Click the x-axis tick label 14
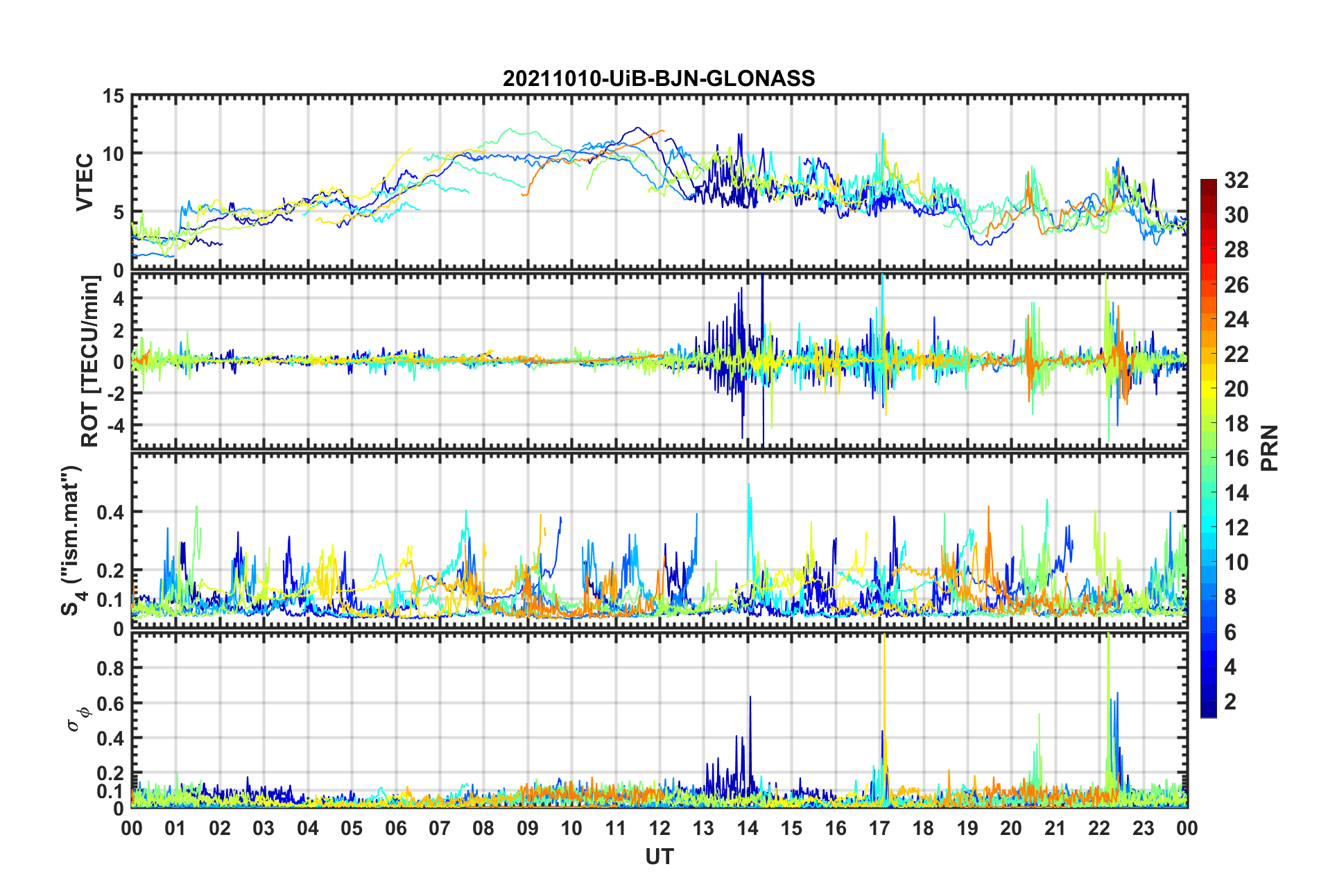Viewport: 1319px width, 896px height. coord(747,828)
